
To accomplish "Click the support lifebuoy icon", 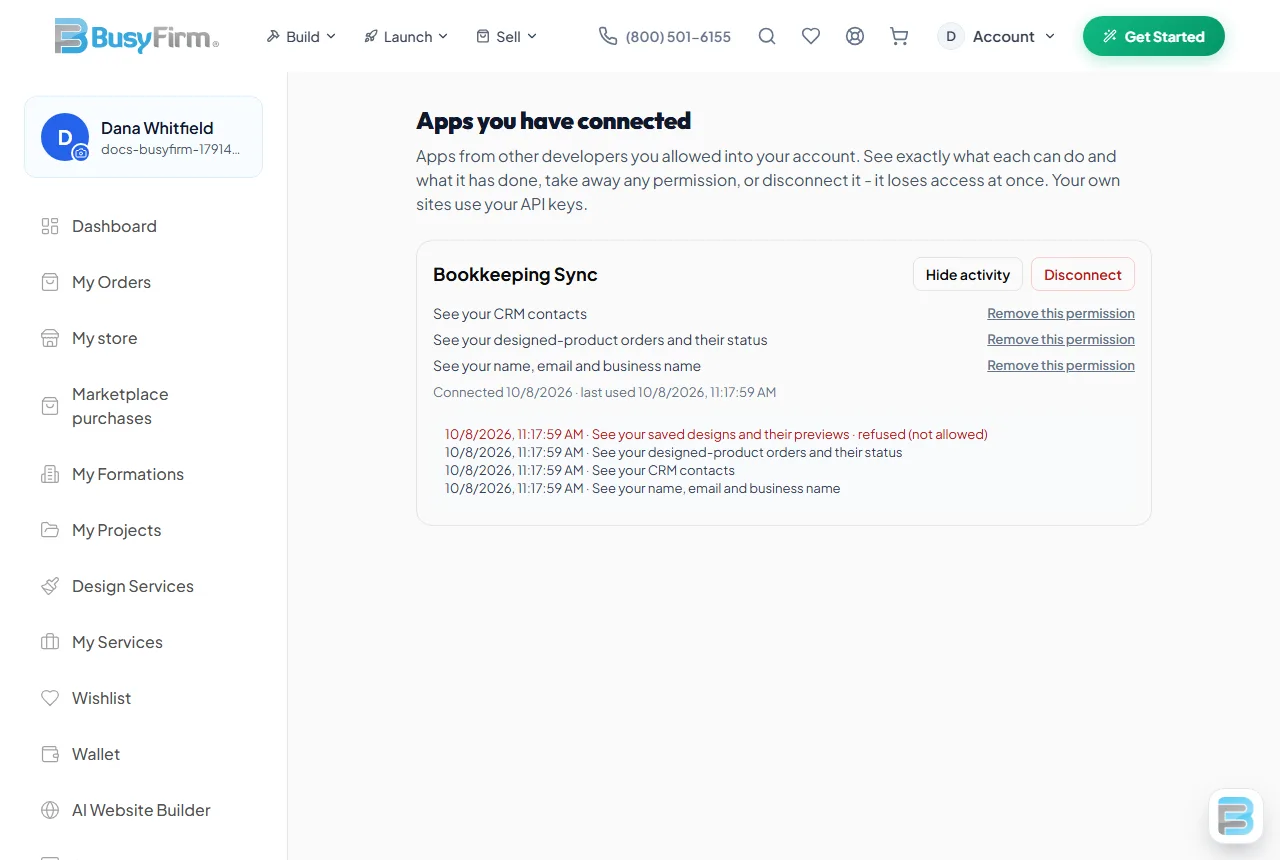I will click(855, 36).
